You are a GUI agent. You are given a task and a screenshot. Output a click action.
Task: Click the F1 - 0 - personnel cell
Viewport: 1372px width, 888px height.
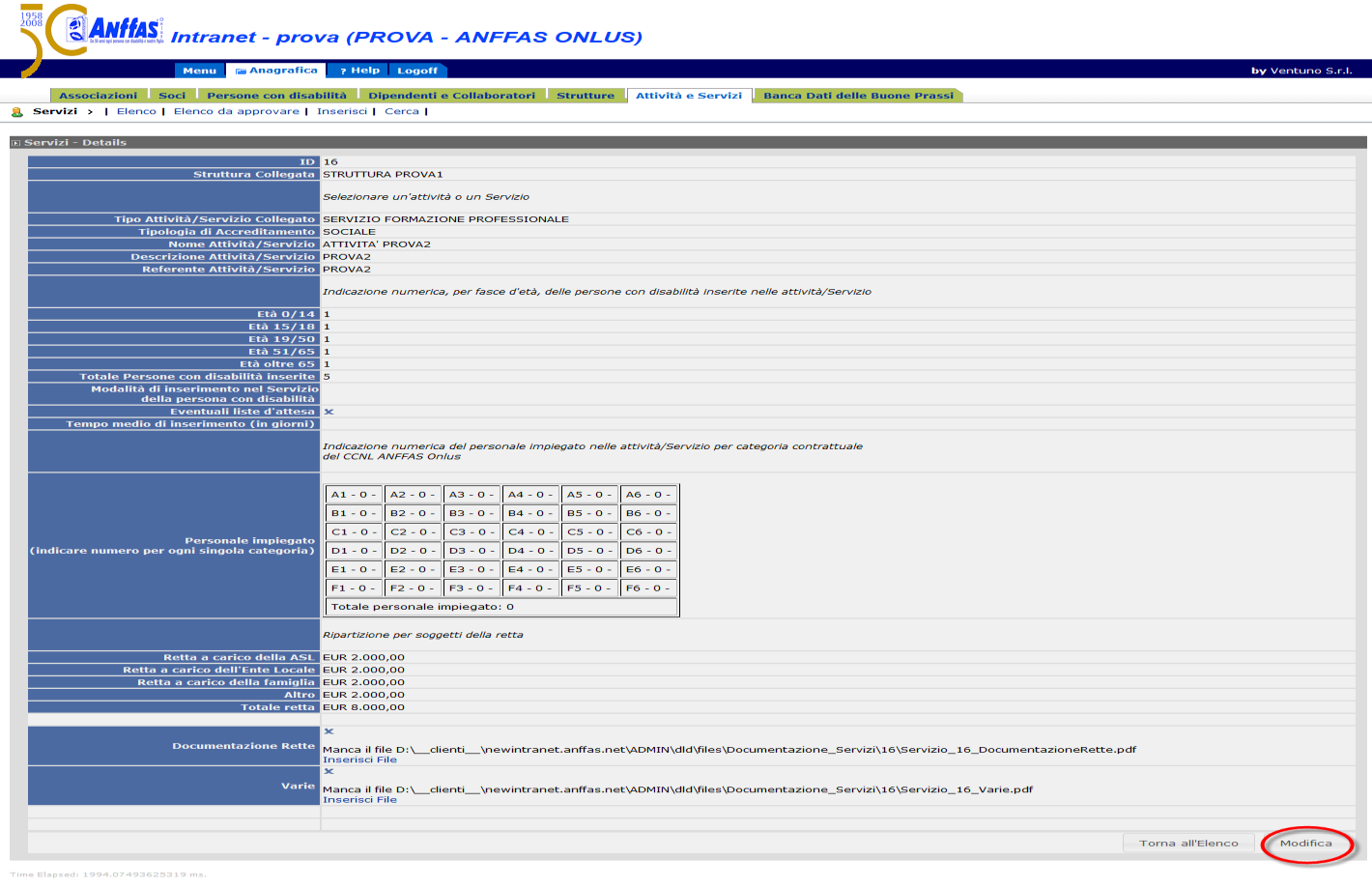tap(354, 587)
